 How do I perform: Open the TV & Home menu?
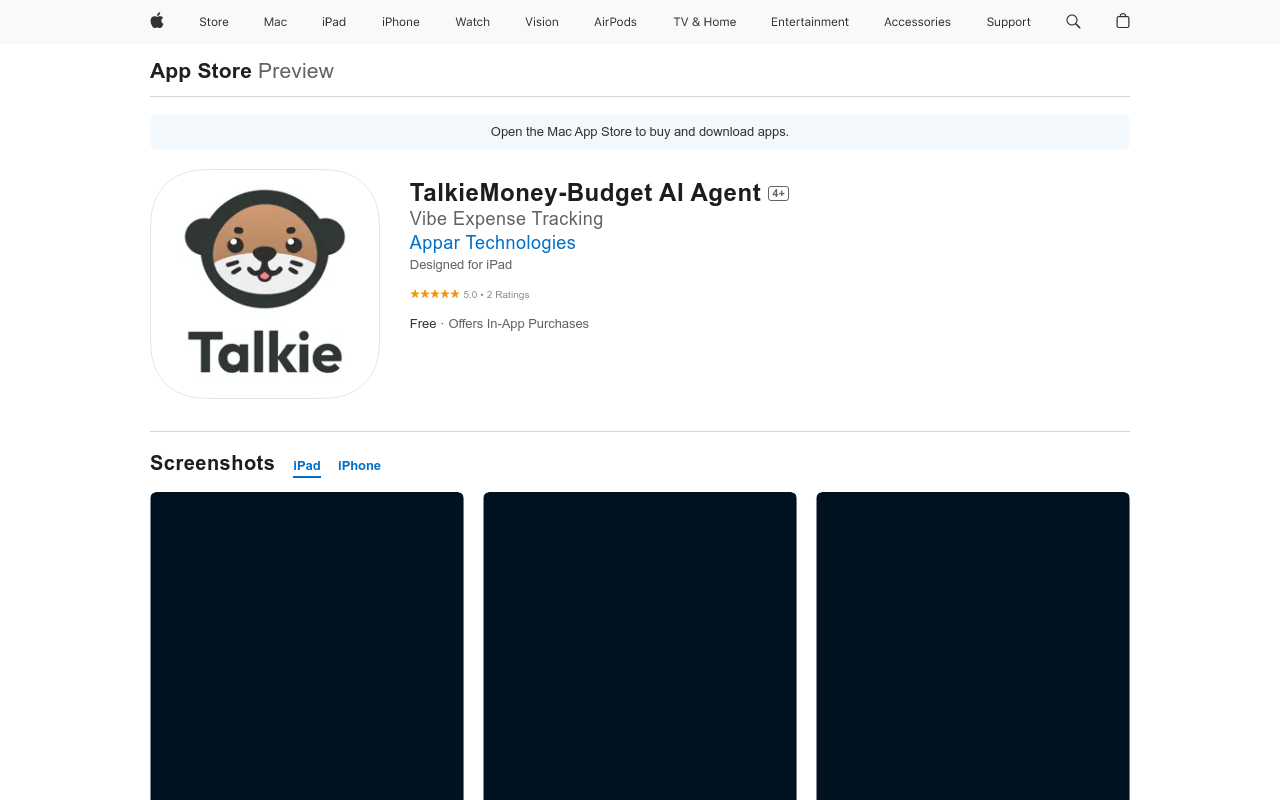pyautogui.click(x=705, y=22)
